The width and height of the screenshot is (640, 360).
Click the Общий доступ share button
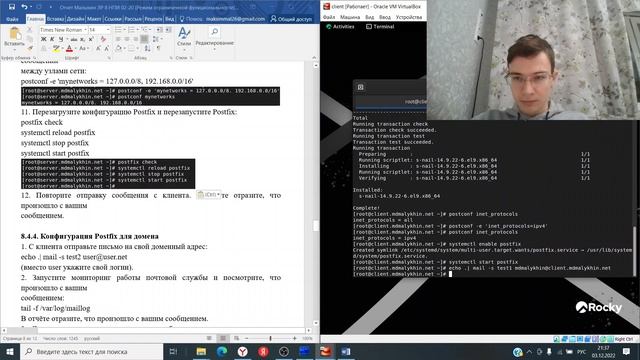point(291,19)
